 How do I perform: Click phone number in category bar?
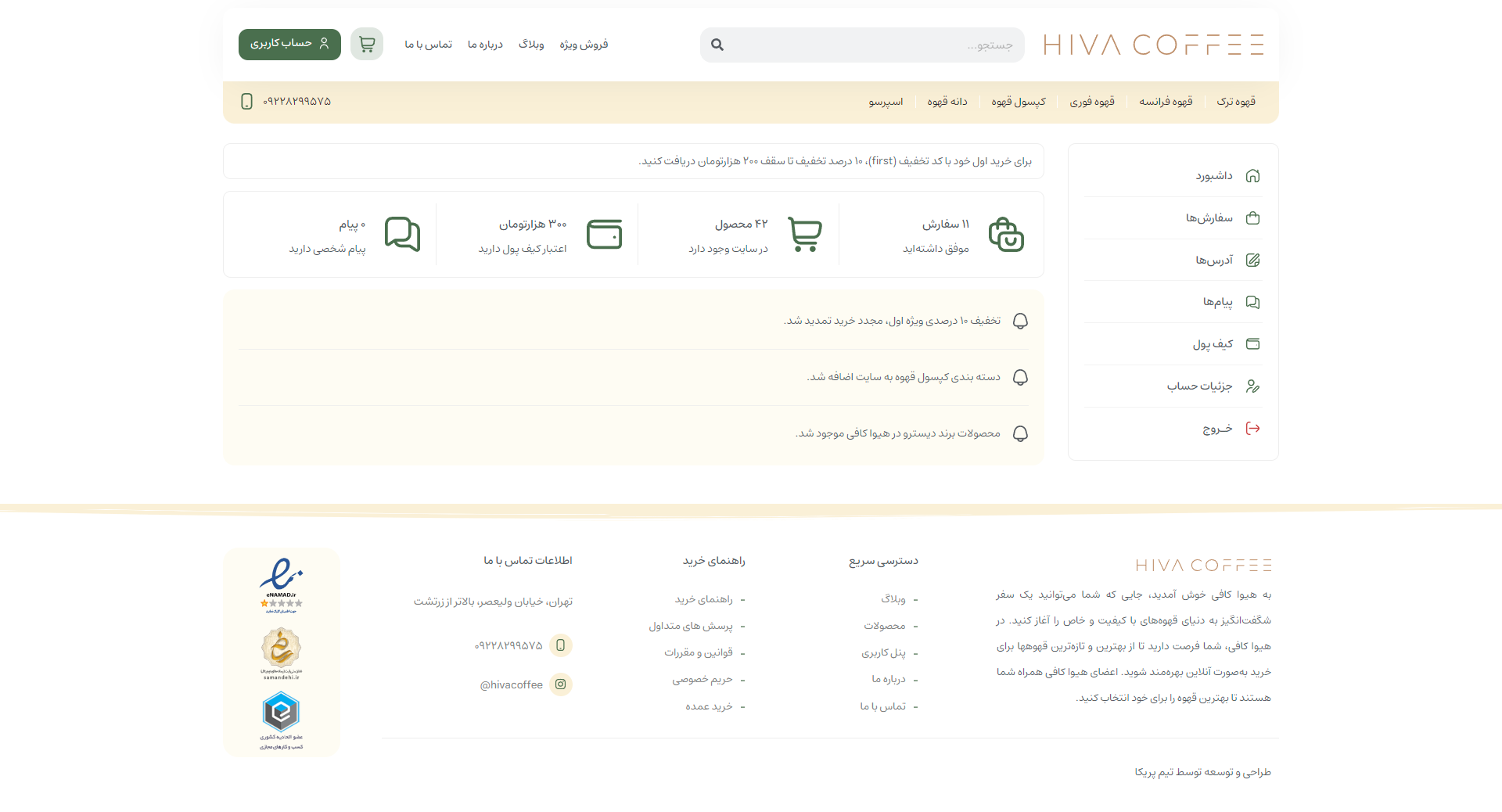pyautogui.click(x=296, y=102)
